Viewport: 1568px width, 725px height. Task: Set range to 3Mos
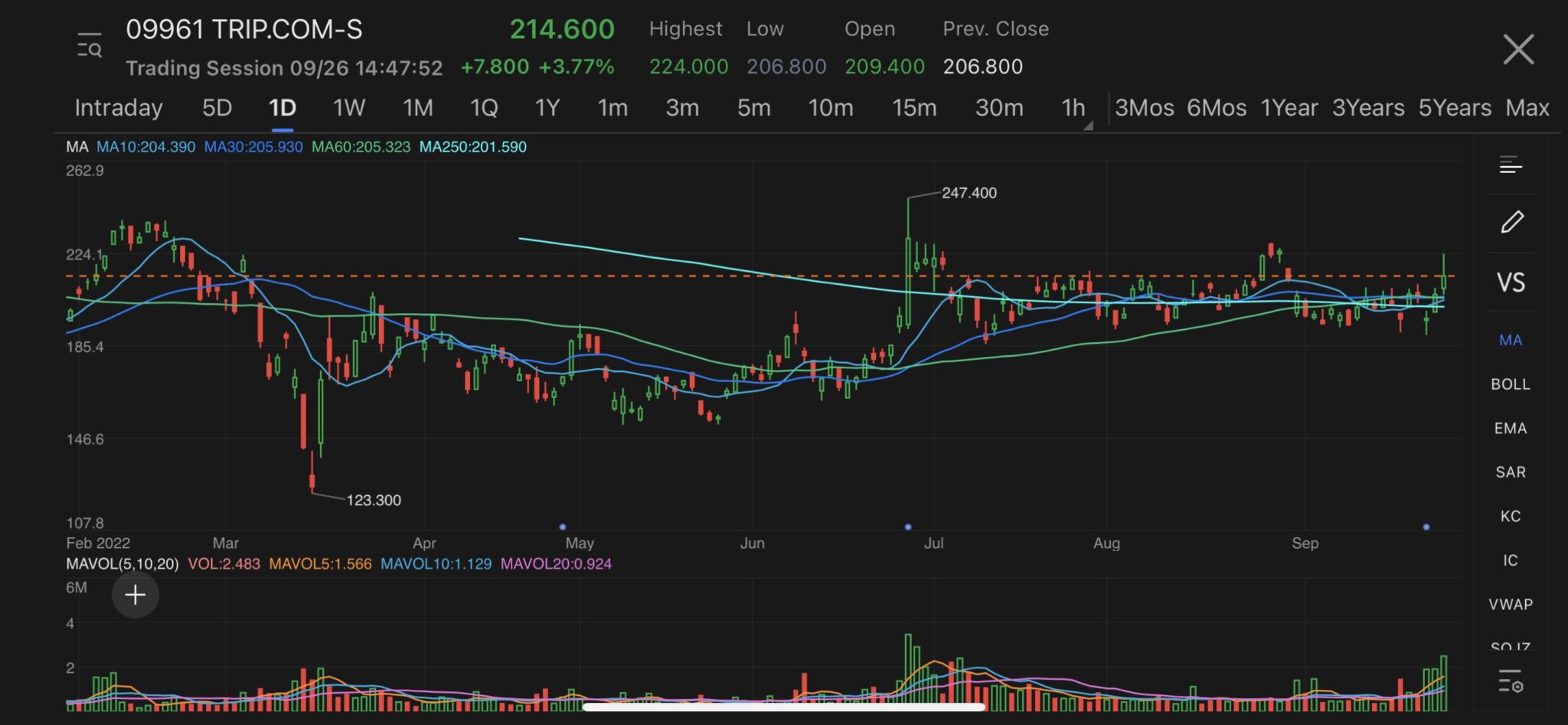[1144, 108]
